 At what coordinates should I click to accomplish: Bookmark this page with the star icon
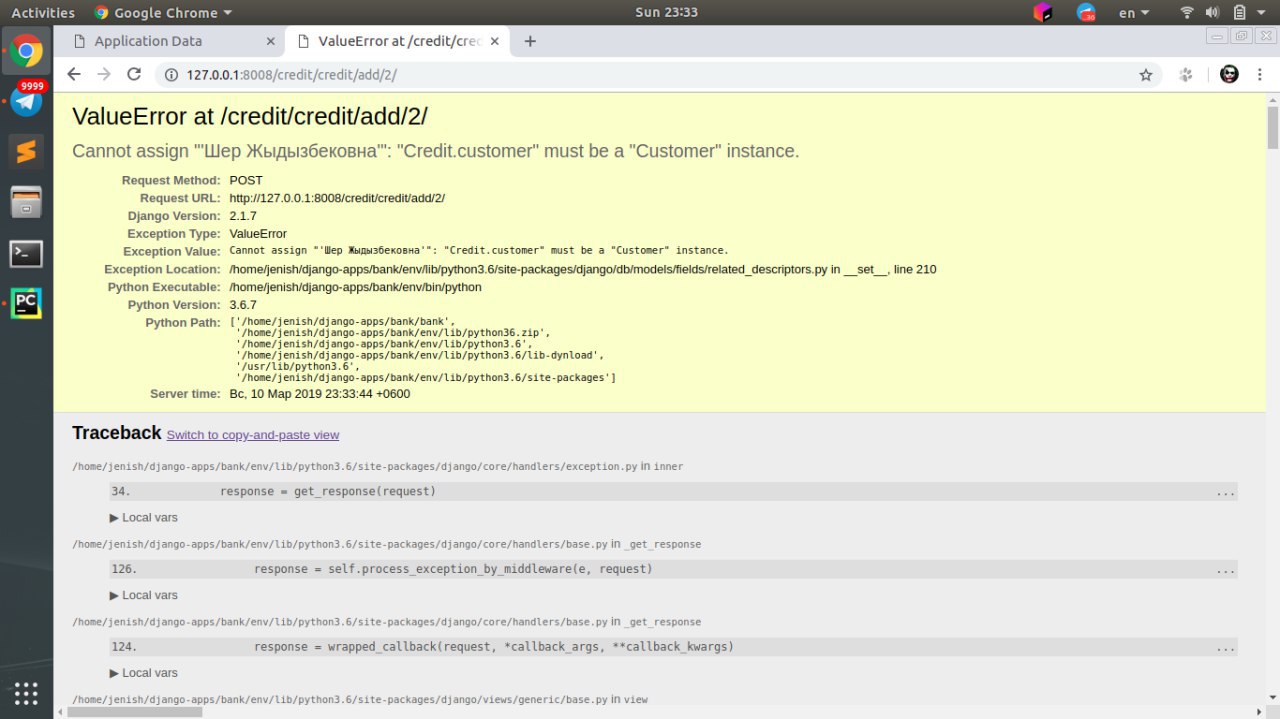pos(1146,74)
